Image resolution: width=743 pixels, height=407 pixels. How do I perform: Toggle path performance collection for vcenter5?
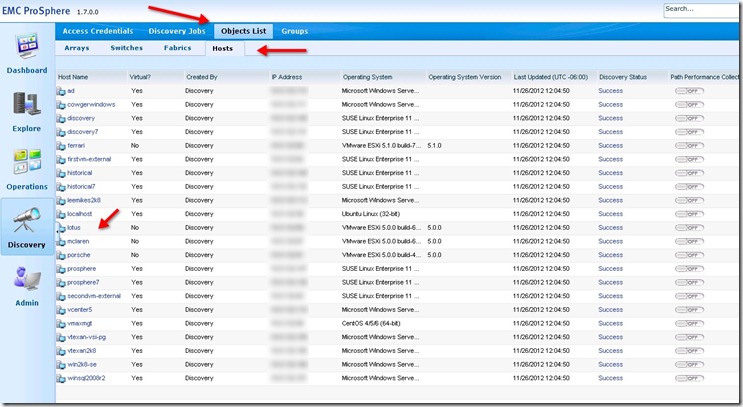(x=689, y=310)
